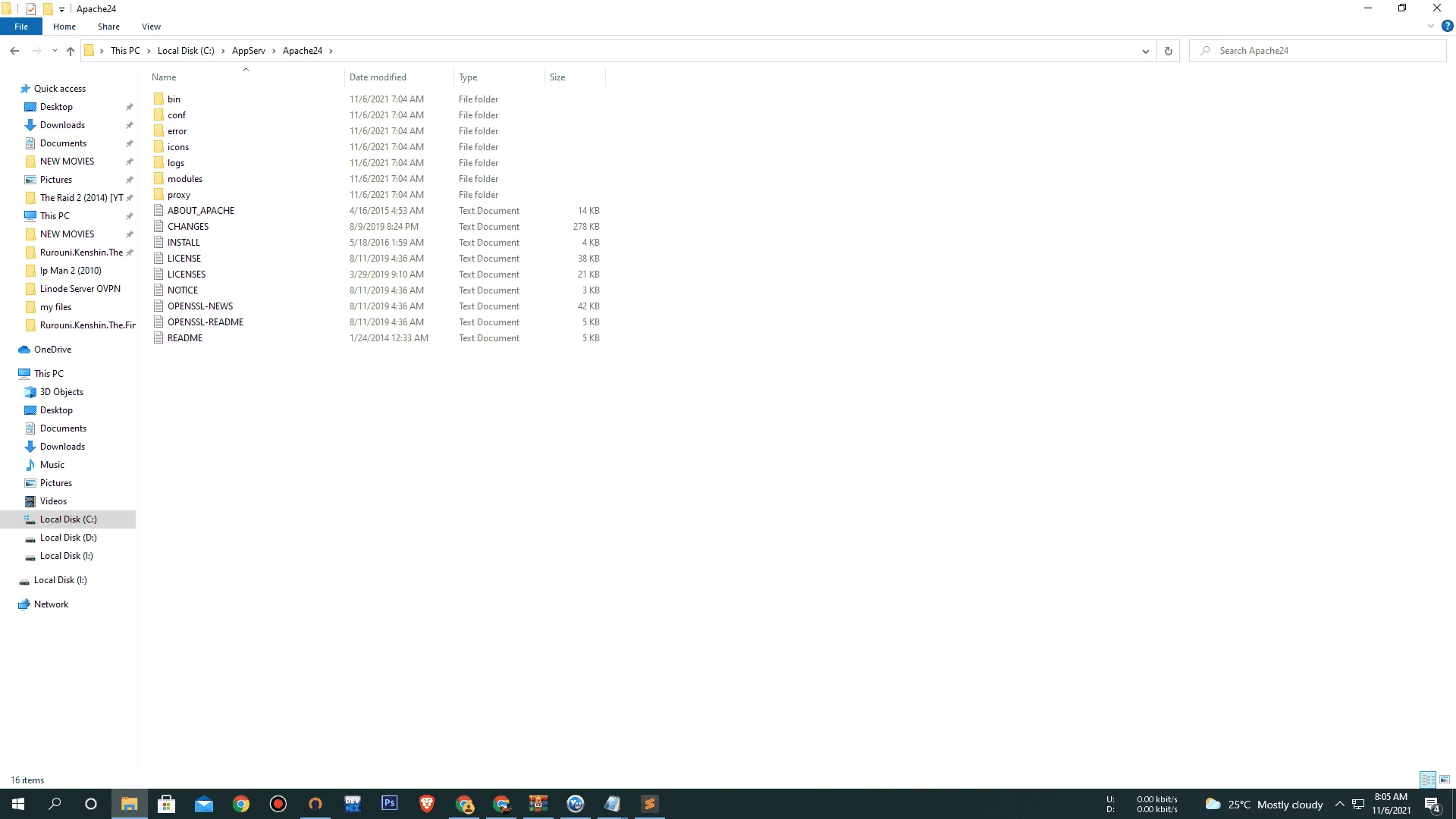The image size is (1456, 819).
Task: Open Photoshop from the taskbar
Action: click(x=390, y=804)
